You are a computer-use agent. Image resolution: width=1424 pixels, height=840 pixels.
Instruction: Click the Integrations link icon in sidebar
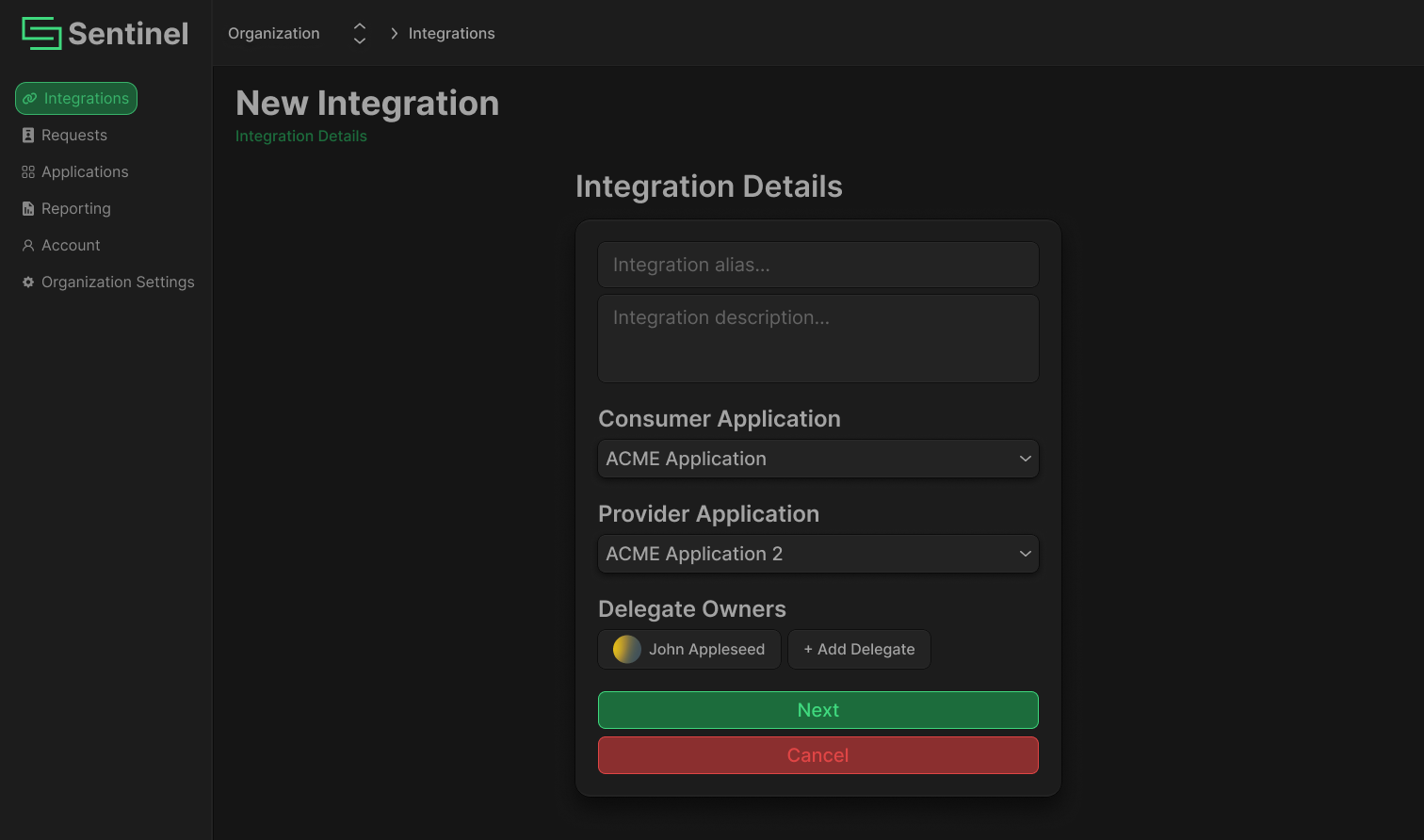[x=30, y=98]
